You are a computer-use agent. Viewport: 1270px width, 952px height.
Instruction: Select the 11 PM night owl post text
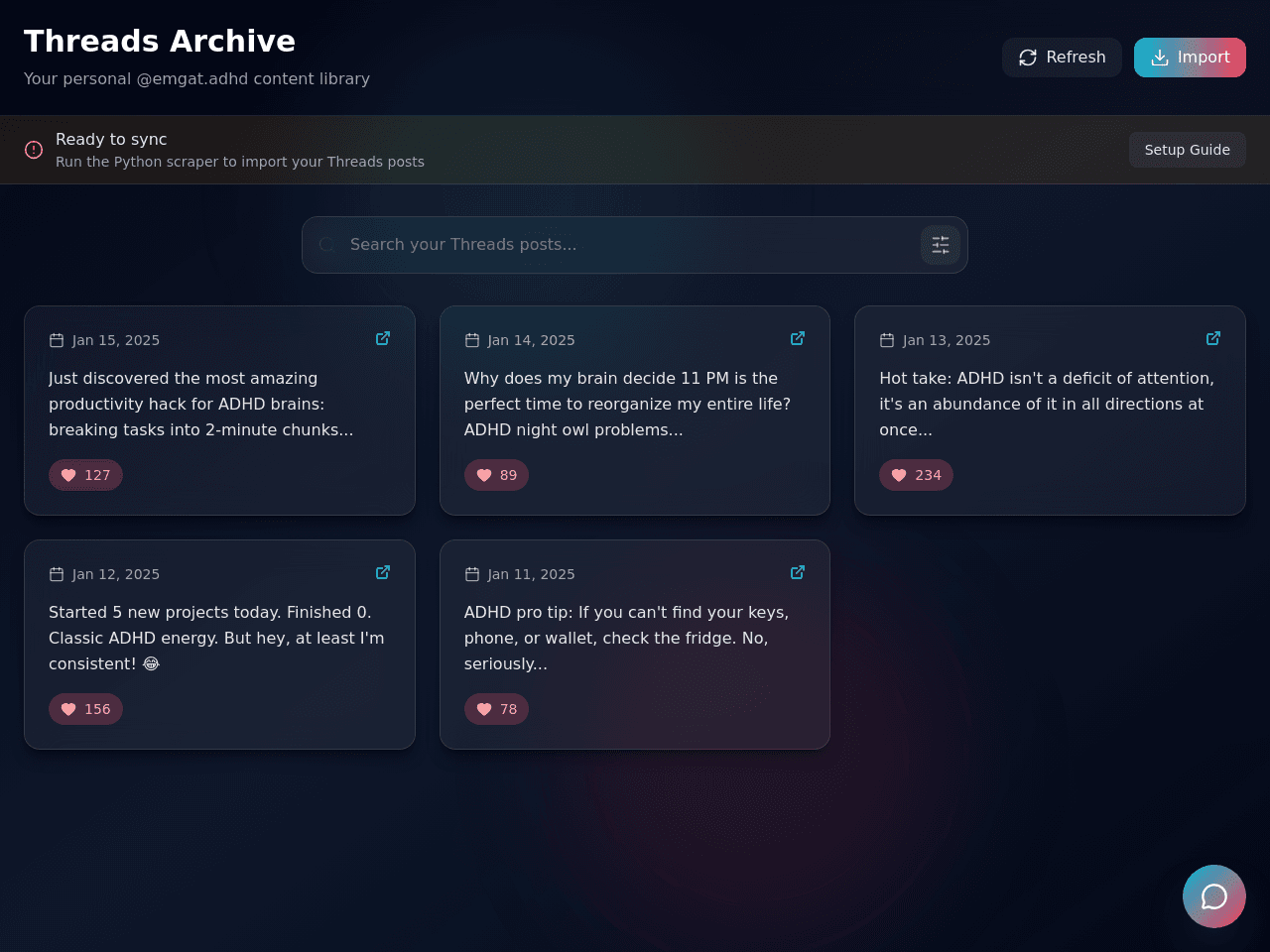tap(627, 404)
